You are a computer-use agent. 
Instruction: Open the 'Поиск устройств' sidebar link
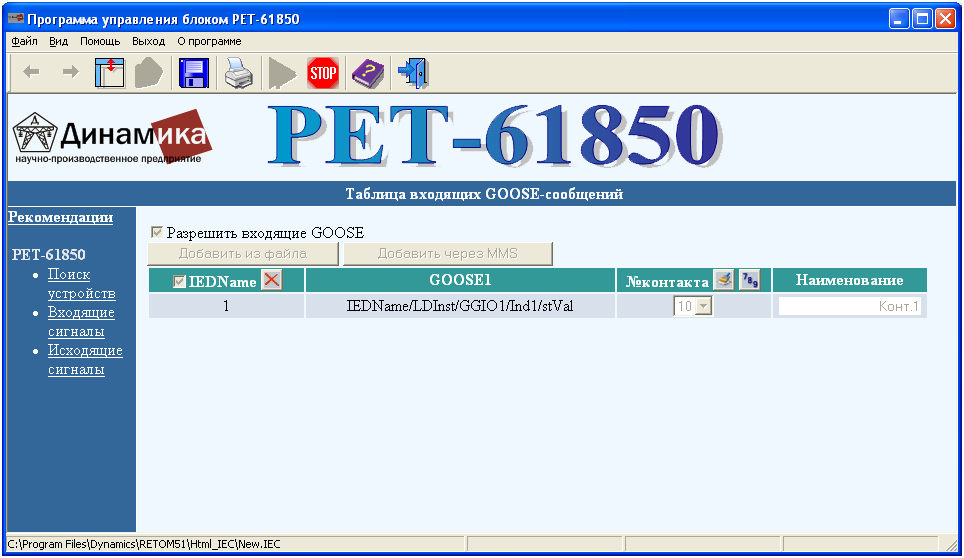point(82,284)
